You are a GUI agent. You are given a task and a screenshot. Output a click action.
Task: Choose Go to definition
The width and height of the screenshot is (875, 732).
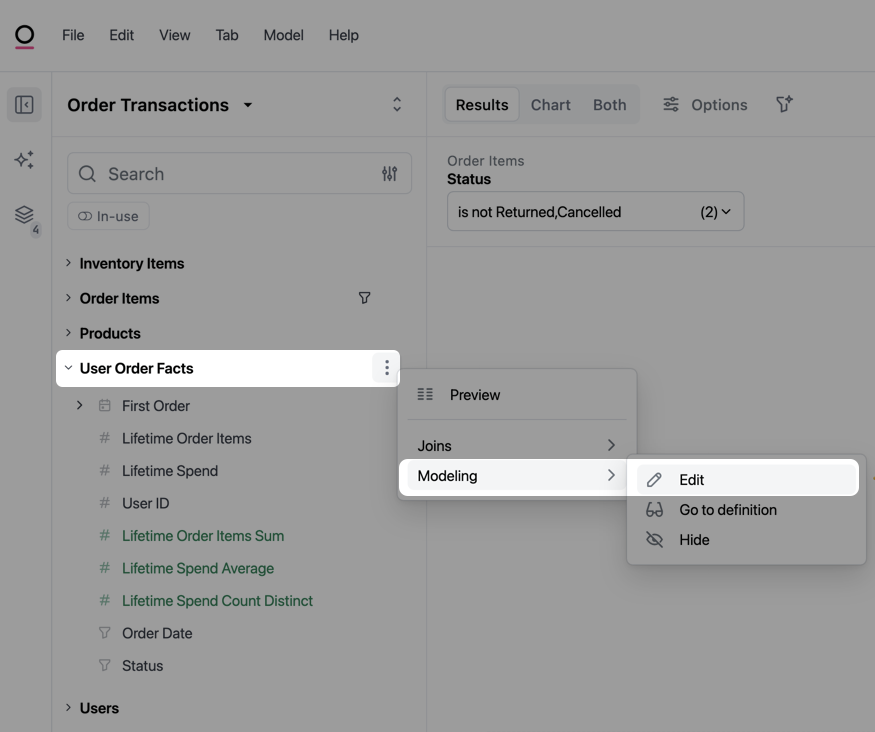(x=727, y=510)
